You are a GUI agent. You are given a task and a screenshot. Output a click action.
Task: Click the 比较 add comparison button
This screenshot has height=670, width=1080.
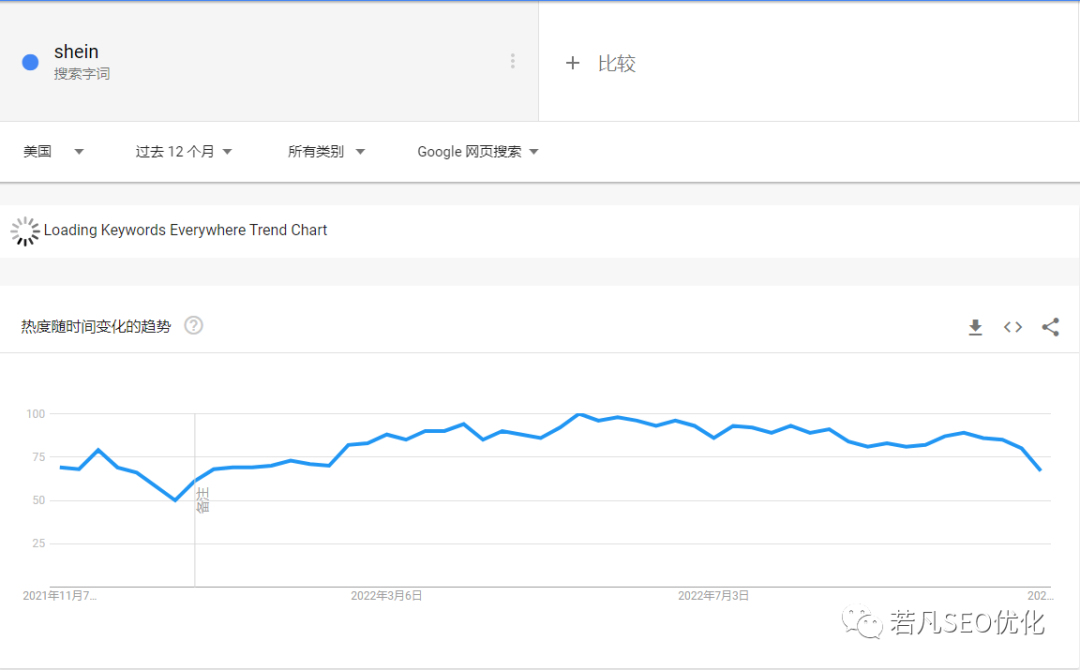click(x=616, y=63)
